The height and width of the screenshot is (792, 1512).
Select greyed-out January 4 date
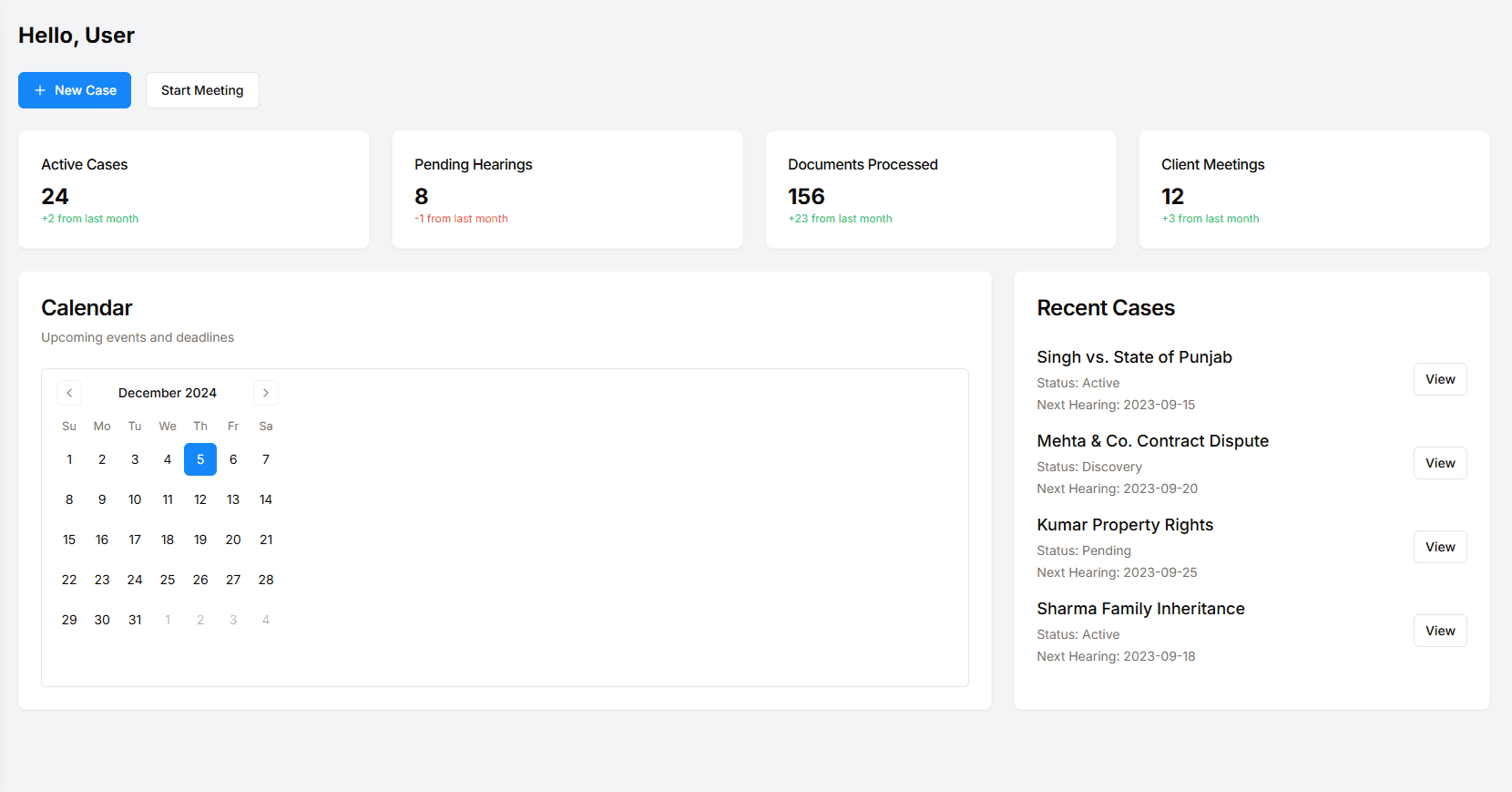[266, 620]
